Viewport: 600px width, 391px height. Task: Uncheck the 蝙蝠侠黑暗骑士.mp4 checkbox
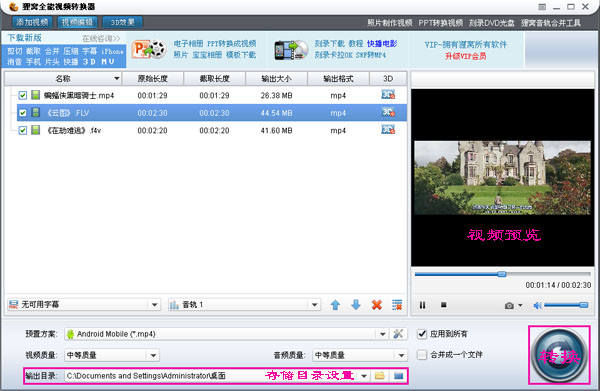[23, 95]
